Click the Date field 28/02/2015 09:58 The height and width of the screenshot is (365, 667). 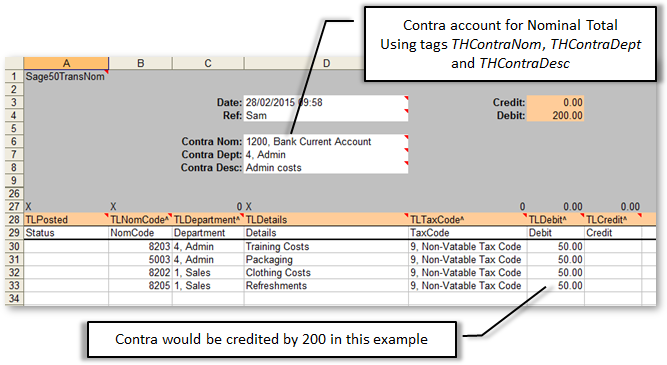(x=326, y=103)
